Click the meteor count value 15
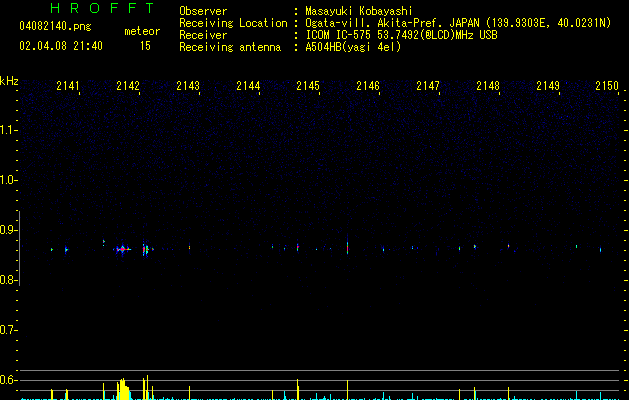Viewport: 629px width, 400px height. pyautogui.click(x=145, y=46)
